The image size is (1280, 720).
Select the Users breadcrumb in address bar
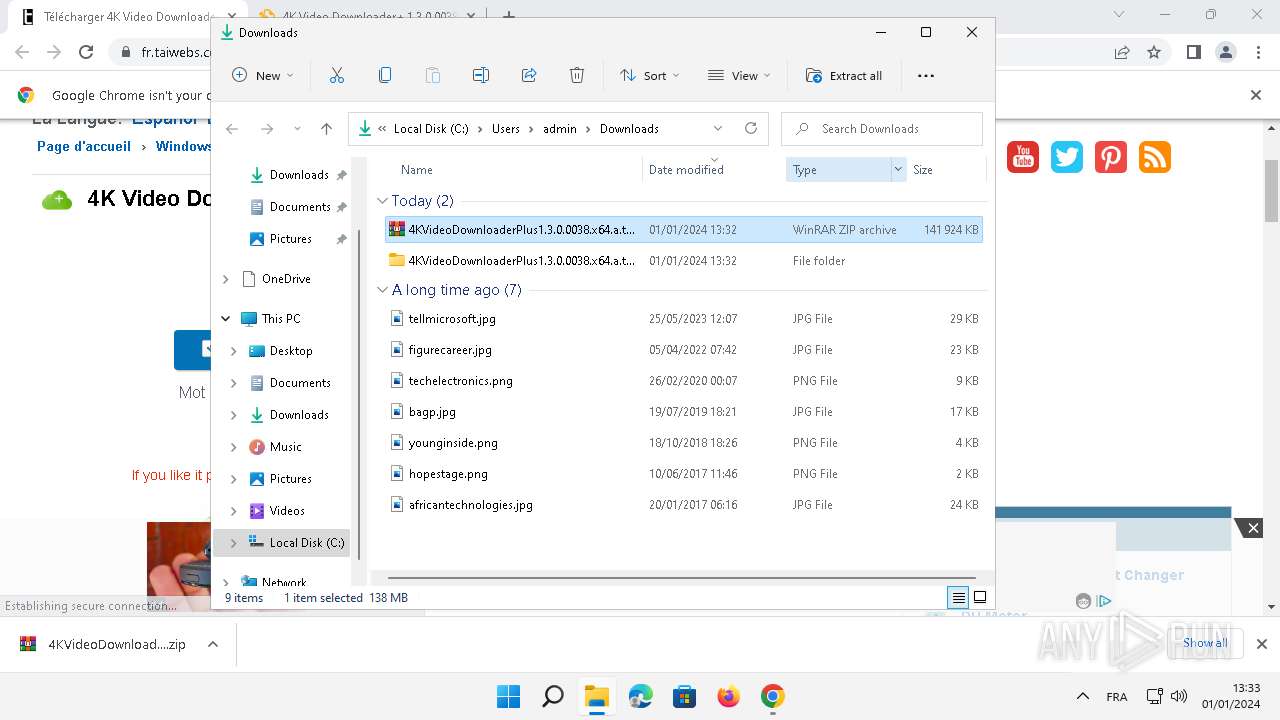[x=506, y=128]
